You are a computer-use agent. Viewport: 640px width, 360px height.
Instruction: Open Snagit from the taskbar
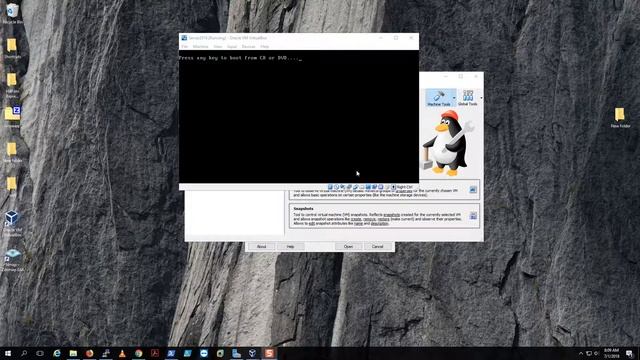pyautogui.click(x=269, y=353)
